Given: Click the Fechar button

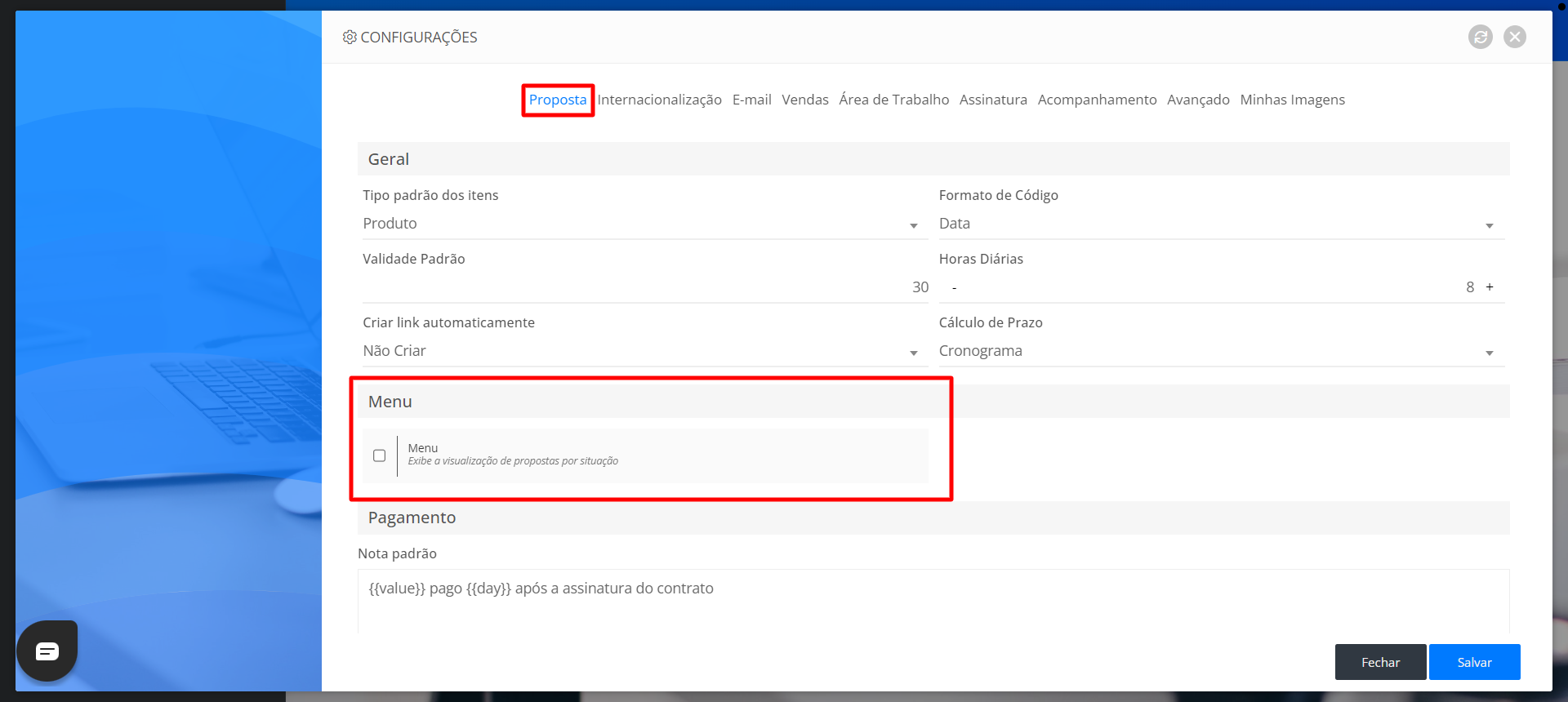Looking at the screenshot, I should [1380, 662].
